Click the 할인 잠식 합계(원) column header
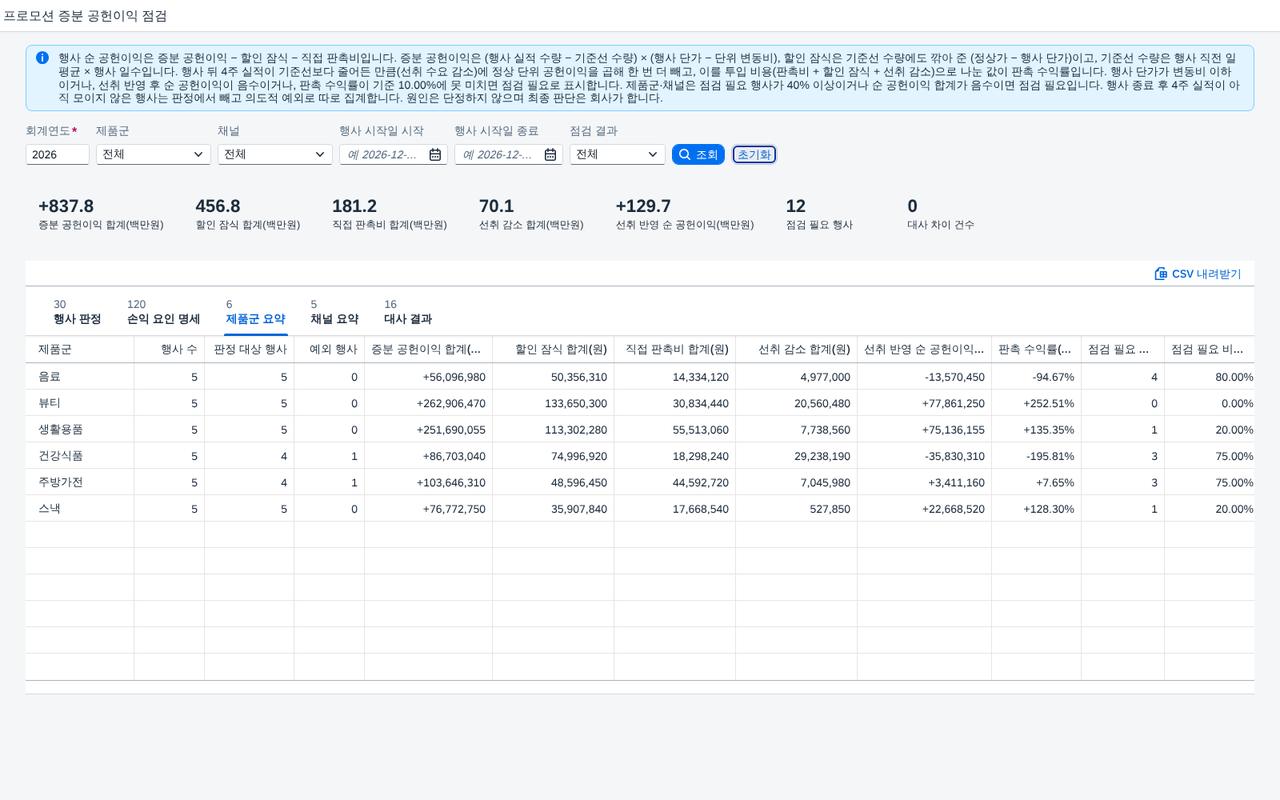The image size is (1280, 800). tap(553, 350)
